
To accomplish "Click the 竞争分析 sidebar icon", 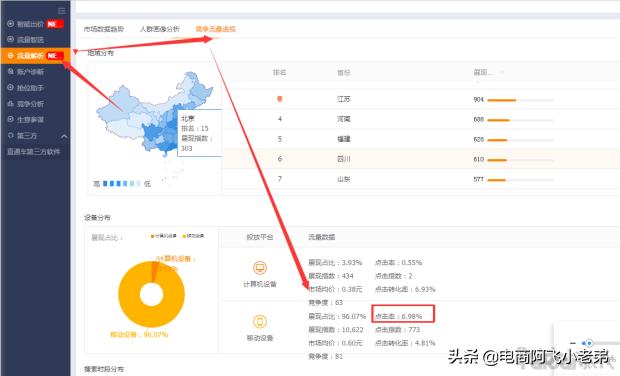I will 11,104.
